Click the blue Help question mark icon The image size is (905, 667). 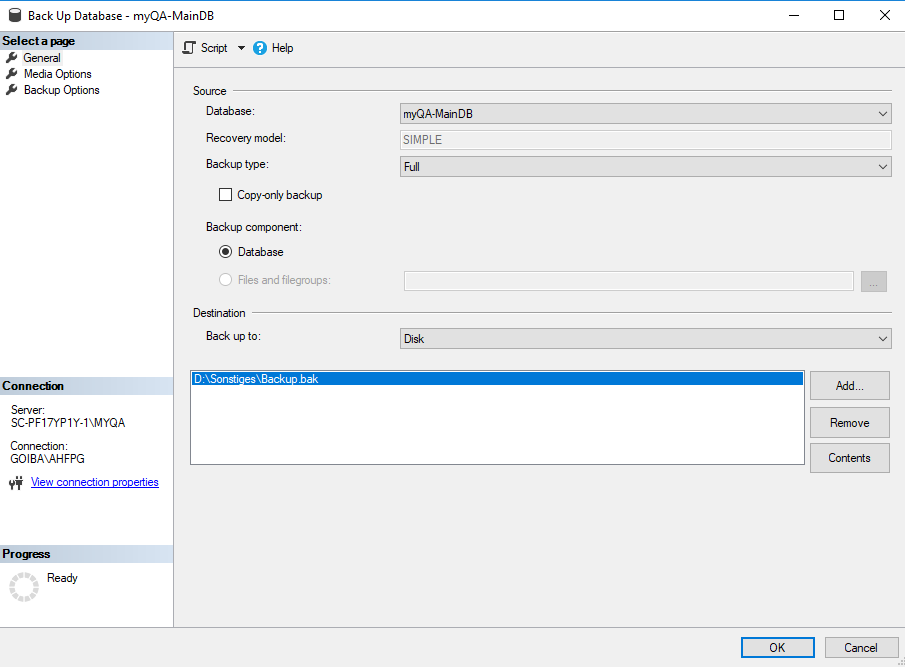click(x=260, y=48)
